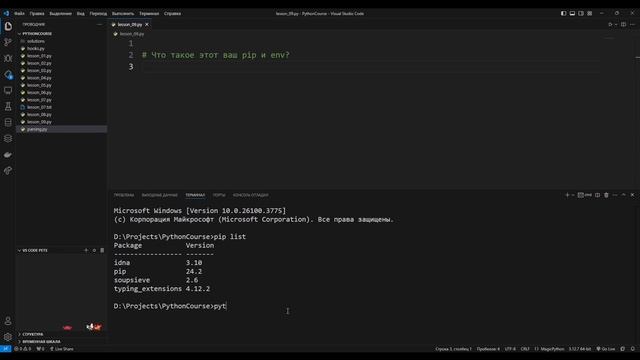Open the new terminal profile dropdown arrow

pos(573,195)
